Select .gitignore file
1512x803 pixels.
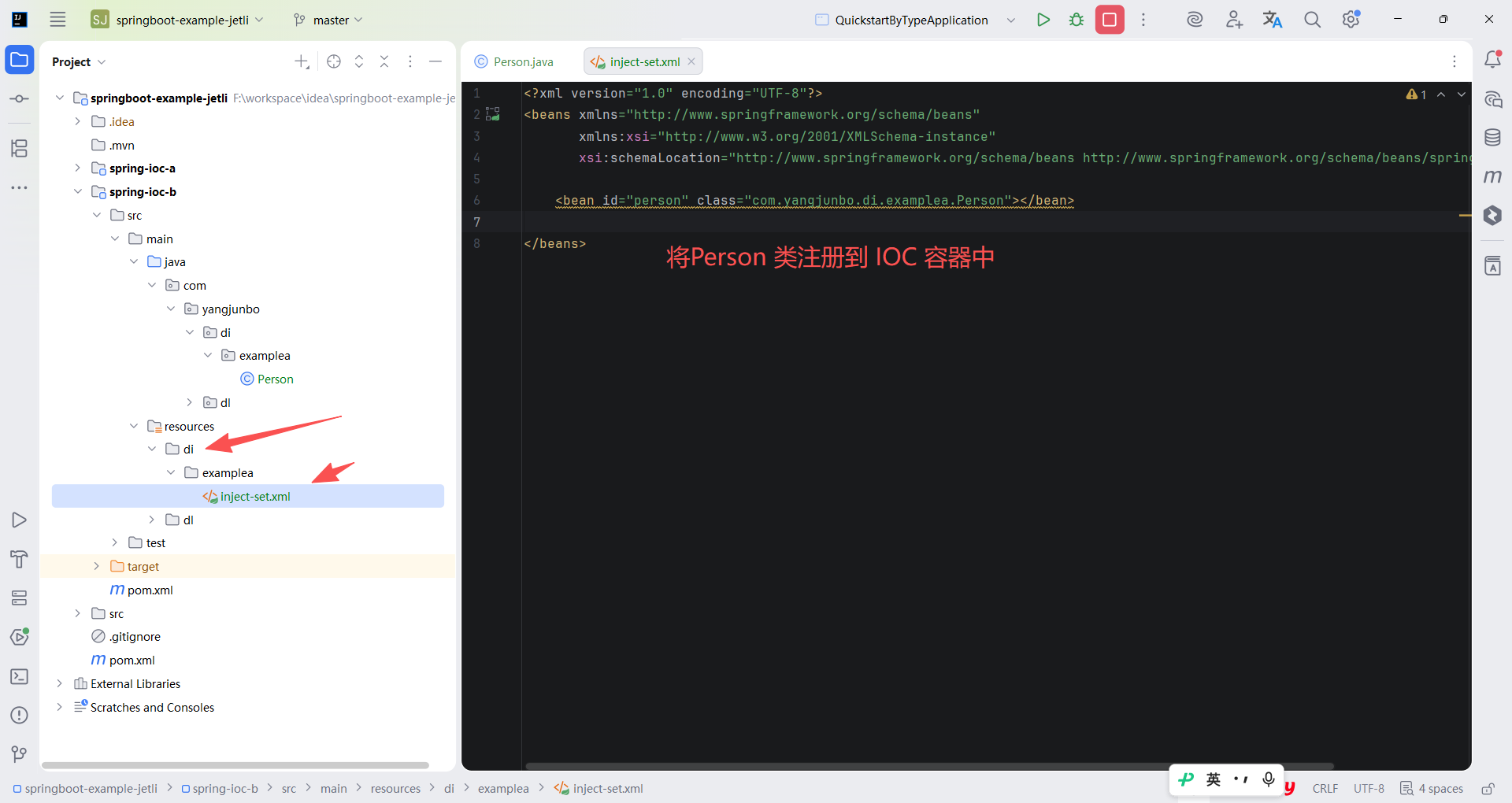pos(126,636)
